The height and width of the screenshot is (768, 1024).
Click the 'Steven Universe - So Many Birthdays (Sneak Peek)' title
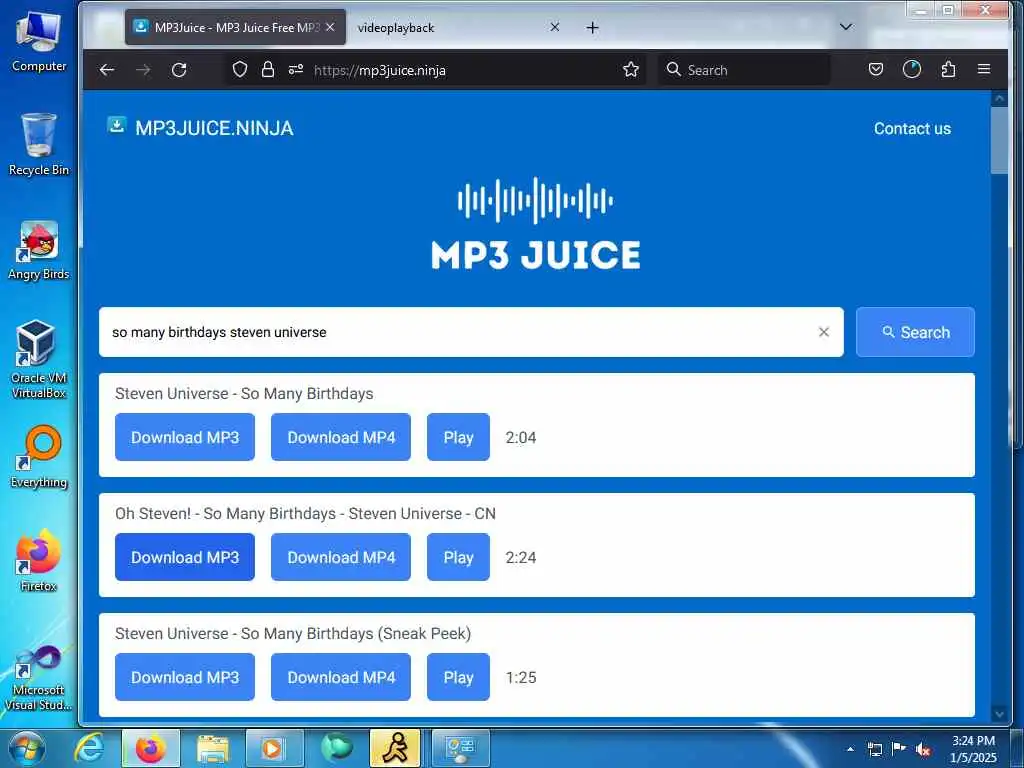point(293,633)
